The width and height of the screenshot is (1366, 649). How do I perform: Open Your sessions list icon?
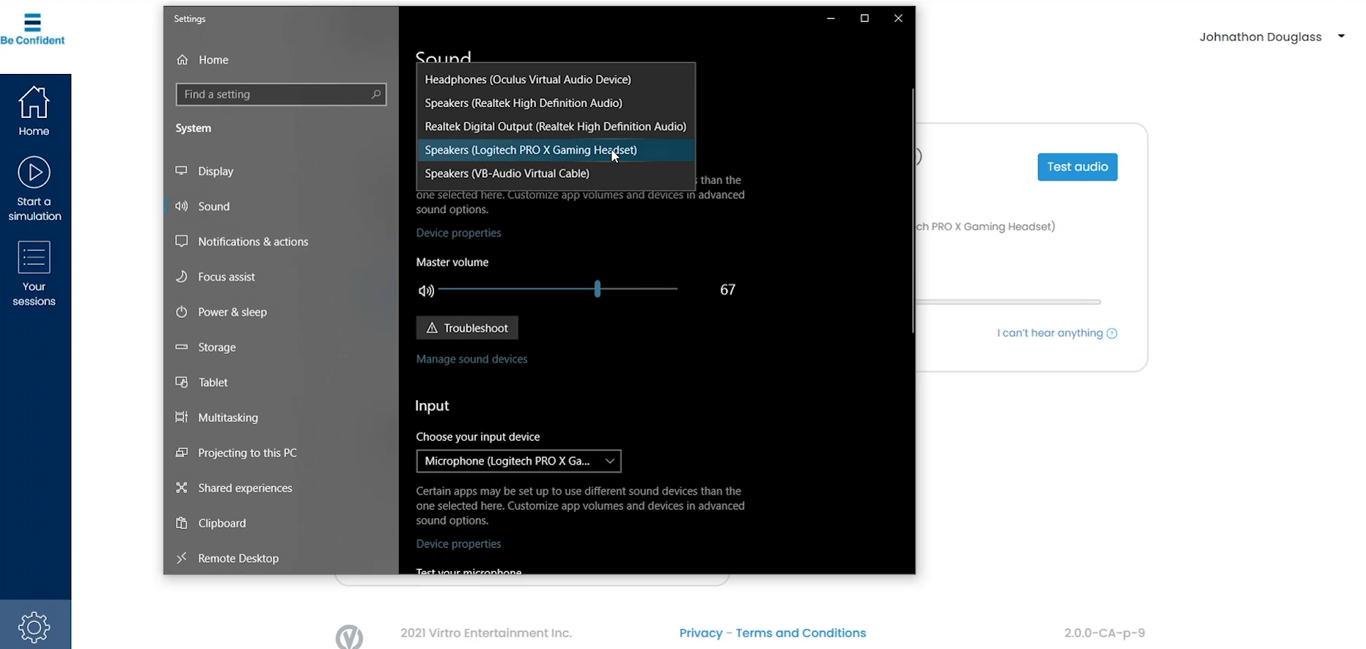tap(34, 257)
